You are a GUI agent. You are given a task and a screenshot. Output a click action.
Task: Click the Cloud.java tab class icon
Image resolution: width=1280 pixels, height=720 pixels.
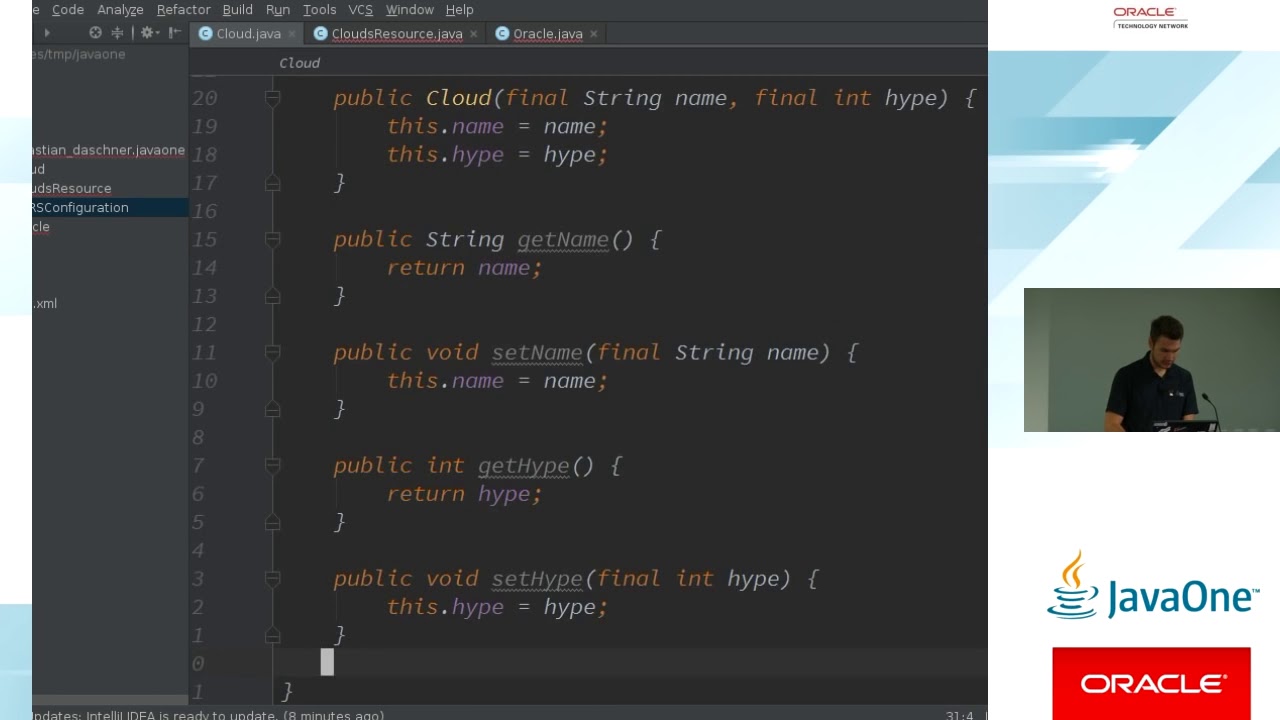pyautogui.click(x=206, y=33)
